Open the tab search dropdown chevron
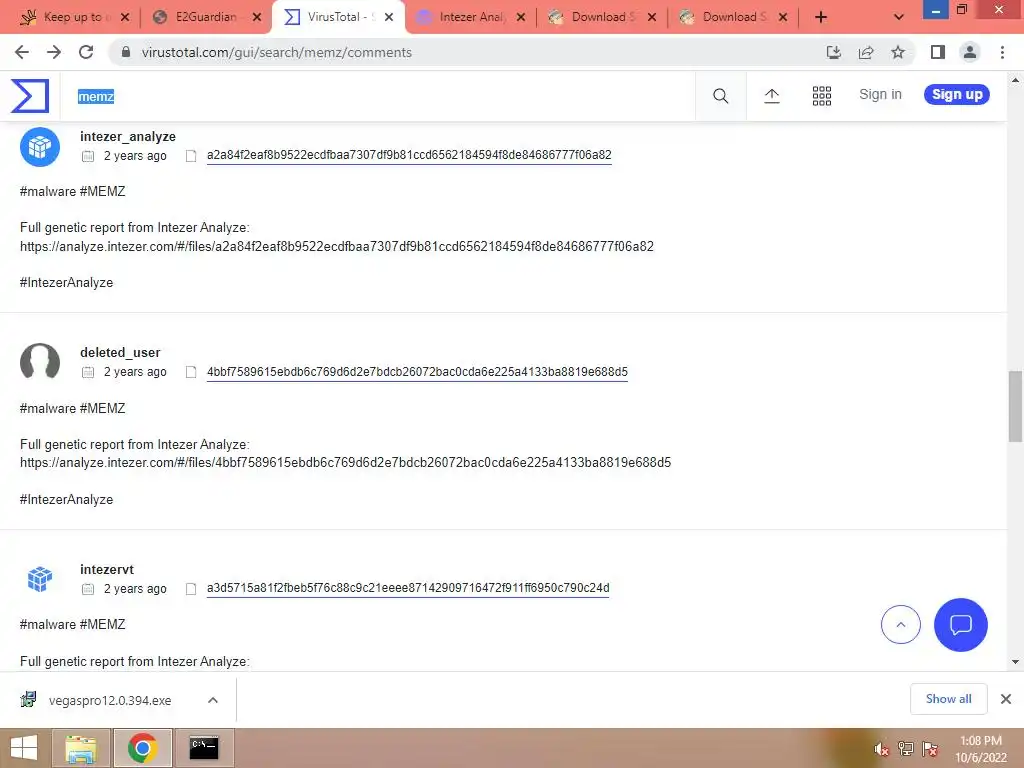The width and height of the screenshot is (1024, 768). [x=899, y=17]
